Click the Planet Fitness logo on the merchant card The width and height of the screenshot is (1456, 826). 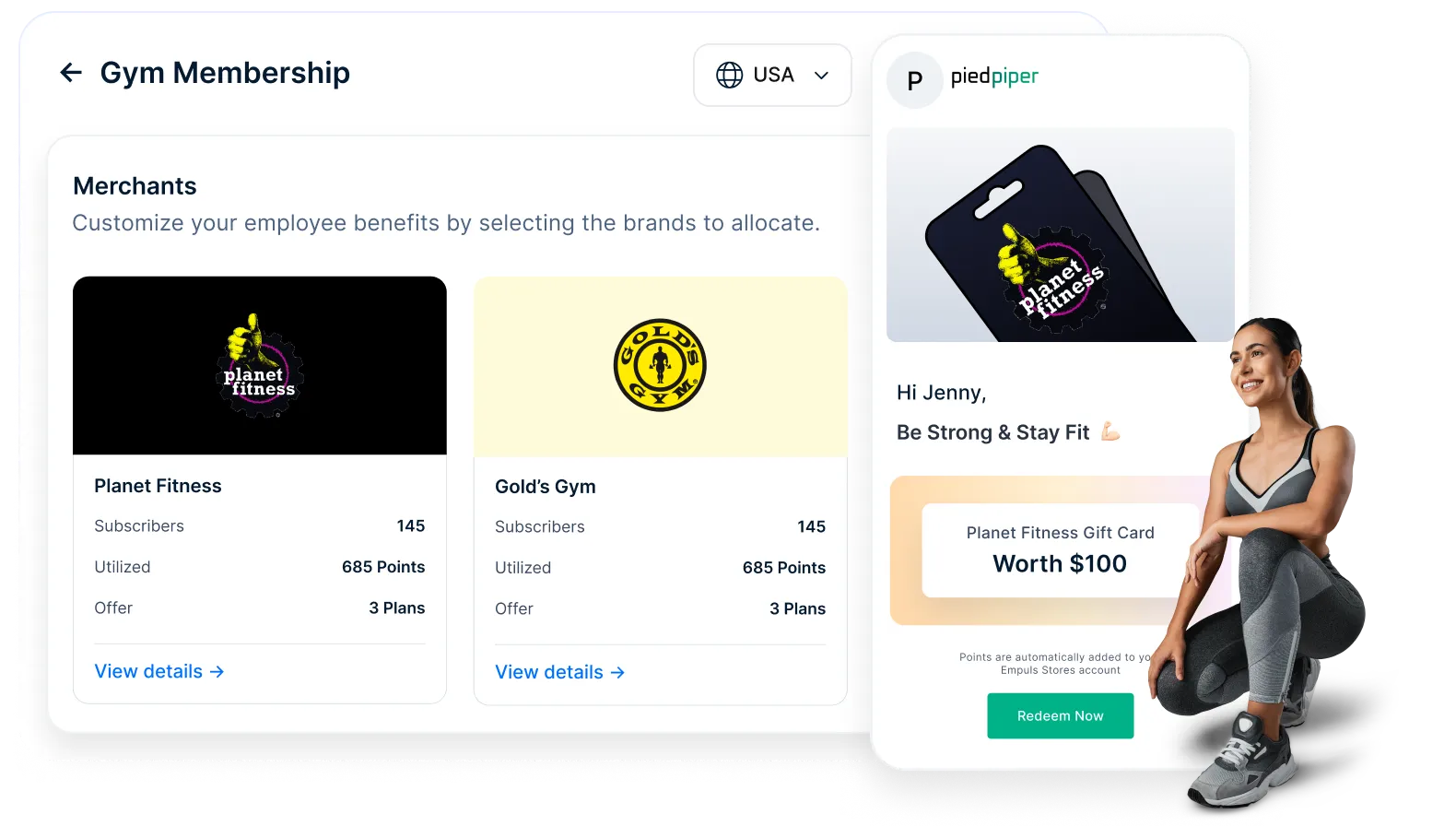260,366
